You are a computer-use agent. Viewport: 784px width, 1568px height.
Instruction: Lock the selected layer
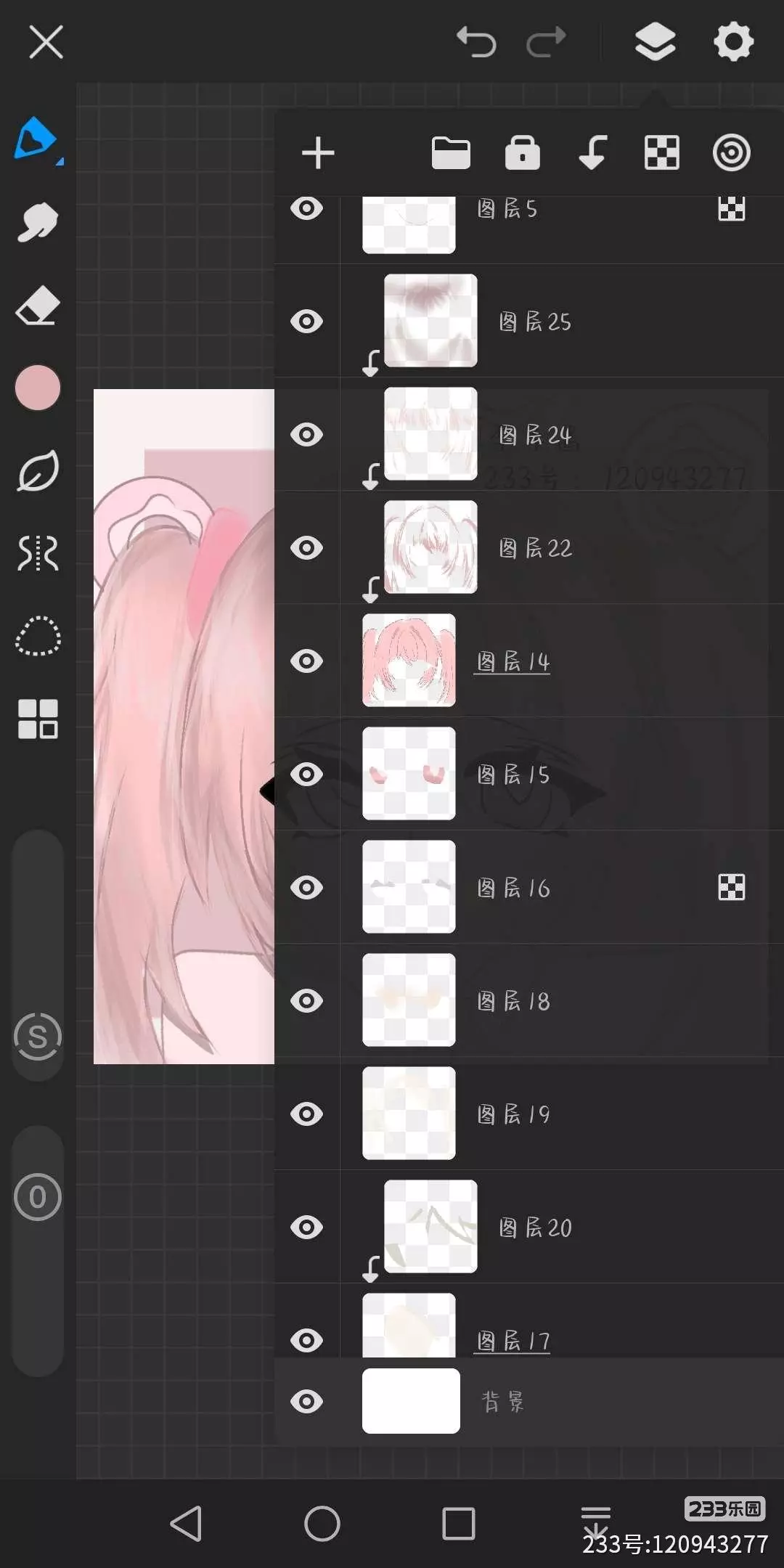523,152
